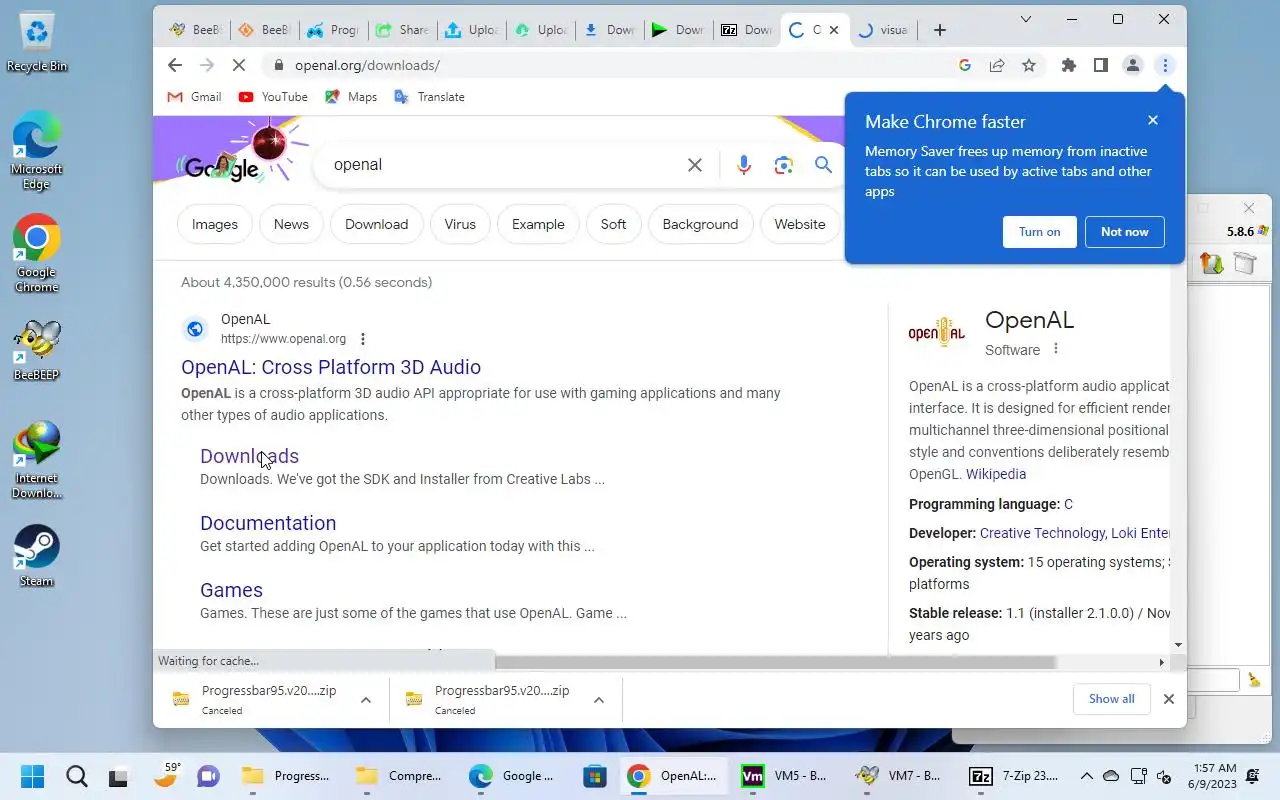Launch Steam from the desktop
The width and height of the screenshot is (1280, 800).
tap(37, 556)
